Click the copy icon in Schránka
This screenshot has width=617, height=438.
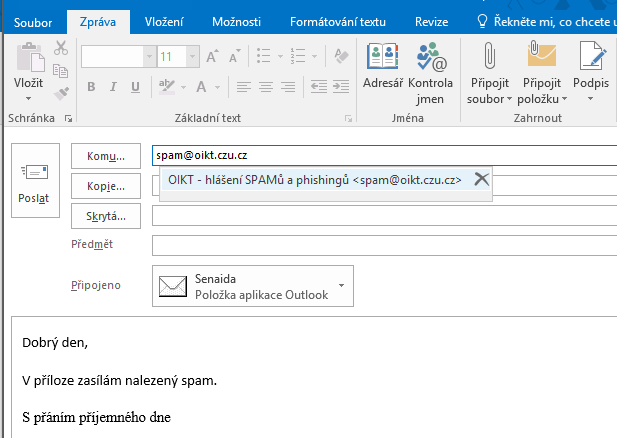(61, 71)
